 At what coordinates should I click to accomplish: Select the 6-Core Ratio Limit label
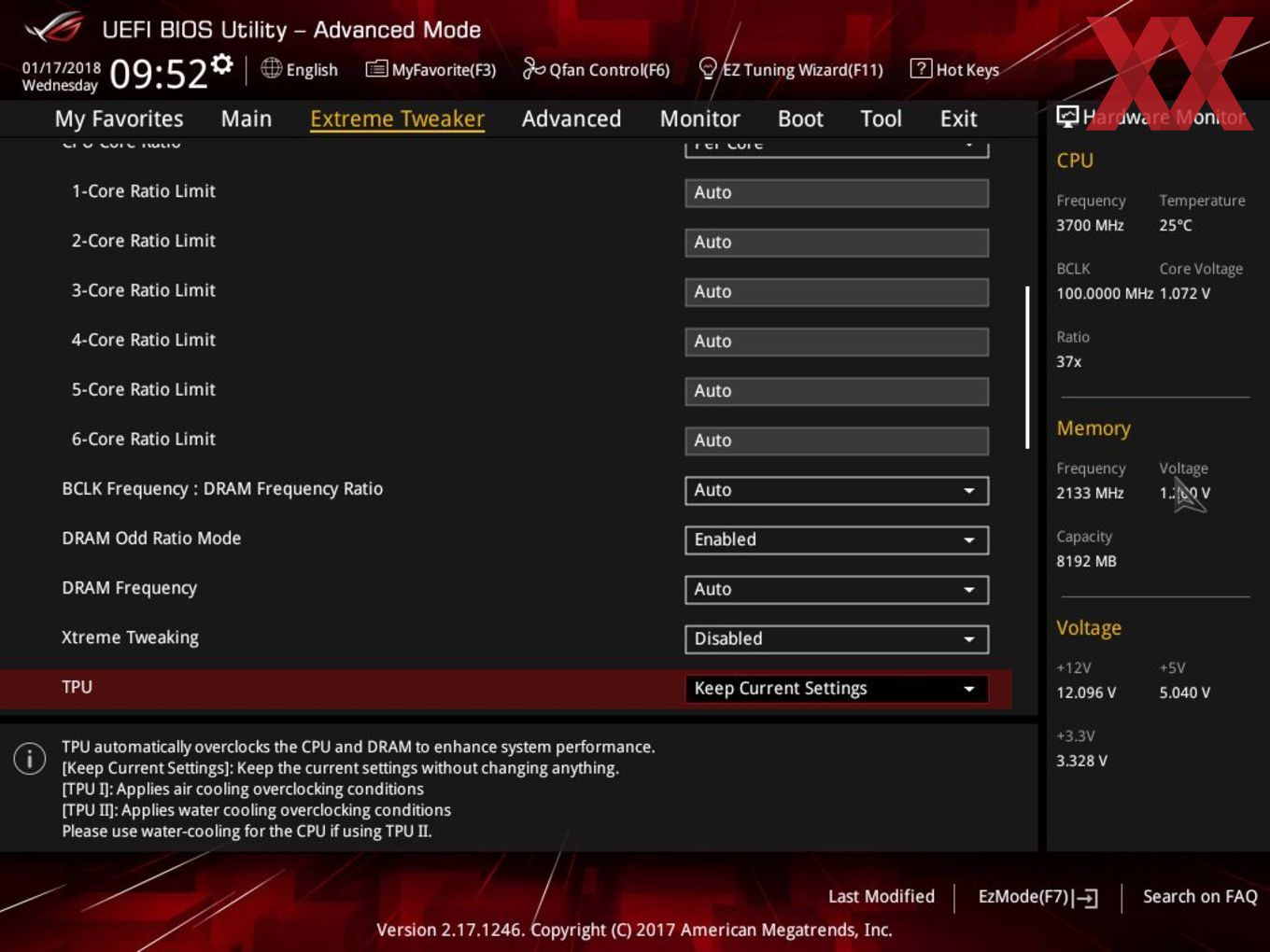[144, 440]
